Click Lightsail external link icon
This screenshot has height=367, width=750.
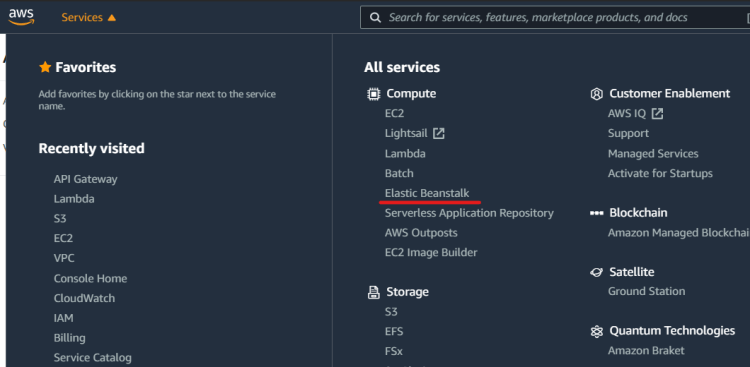coord(439,133)
